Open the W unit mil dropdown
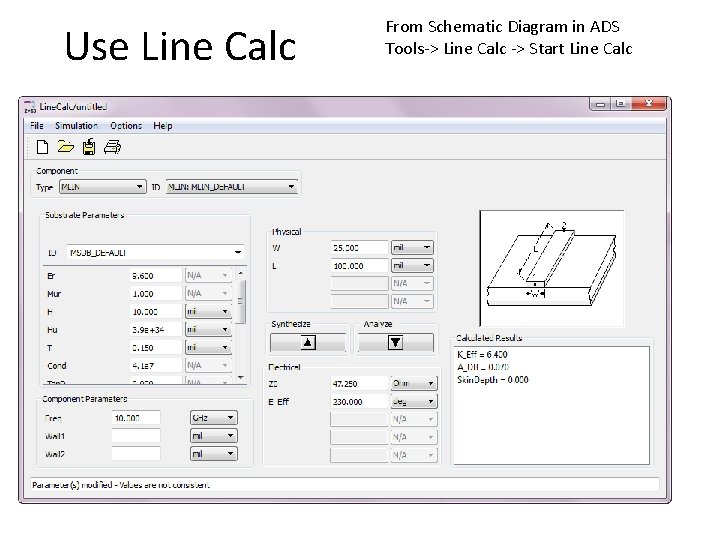 pyautogui.click(x=412, y=248)
